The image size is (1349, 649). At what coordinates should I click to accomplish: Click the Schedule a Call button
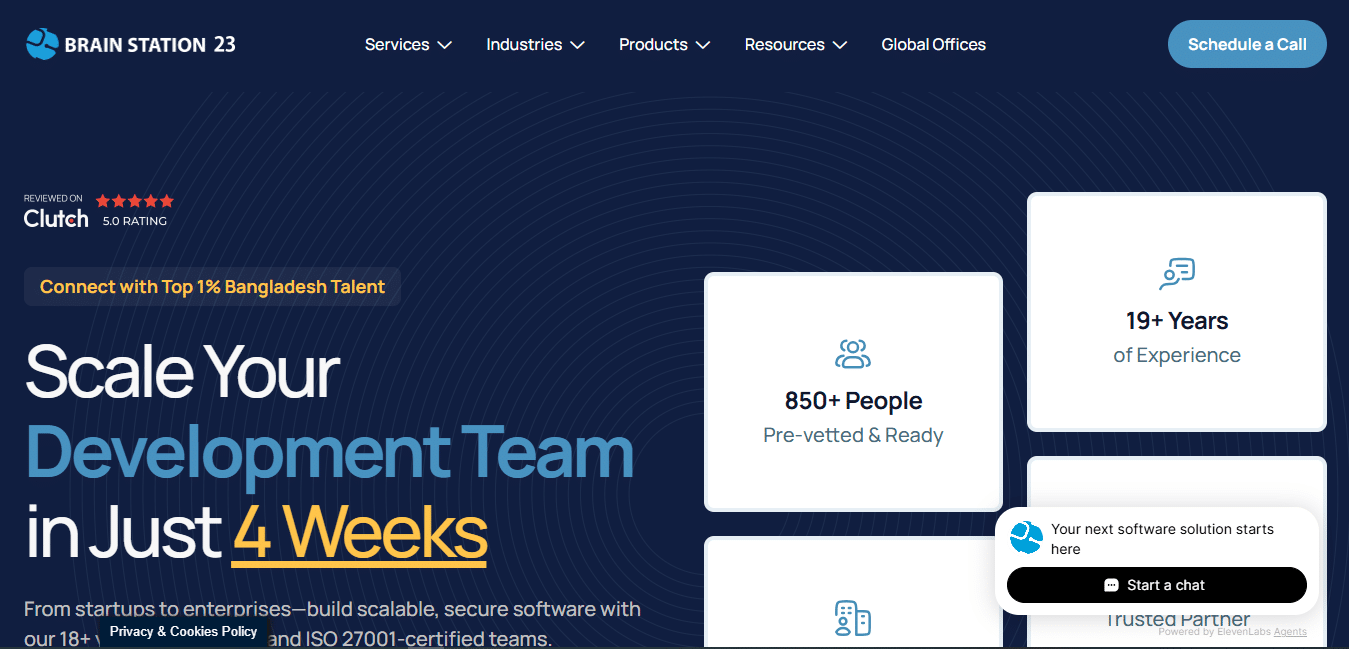(1247, 44)
